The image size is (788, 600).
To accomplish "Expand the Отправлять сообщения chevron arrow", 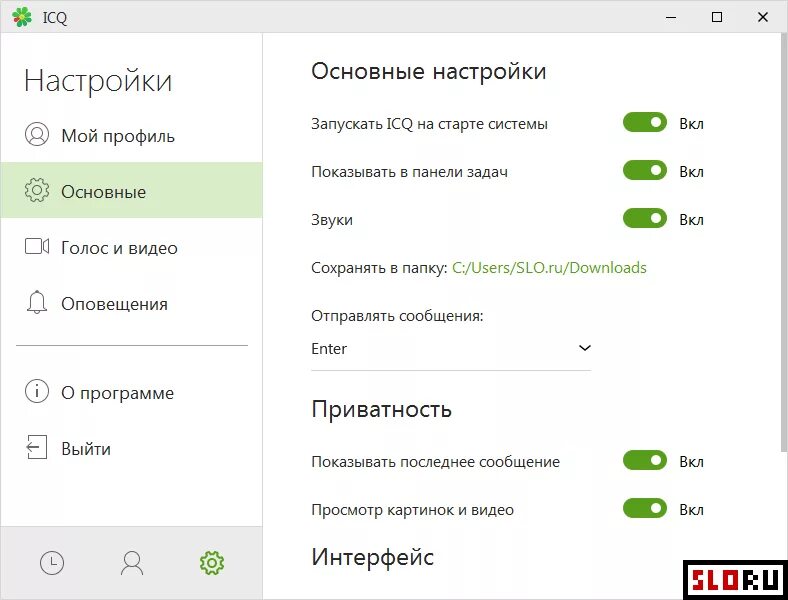I will click(584, 348).
